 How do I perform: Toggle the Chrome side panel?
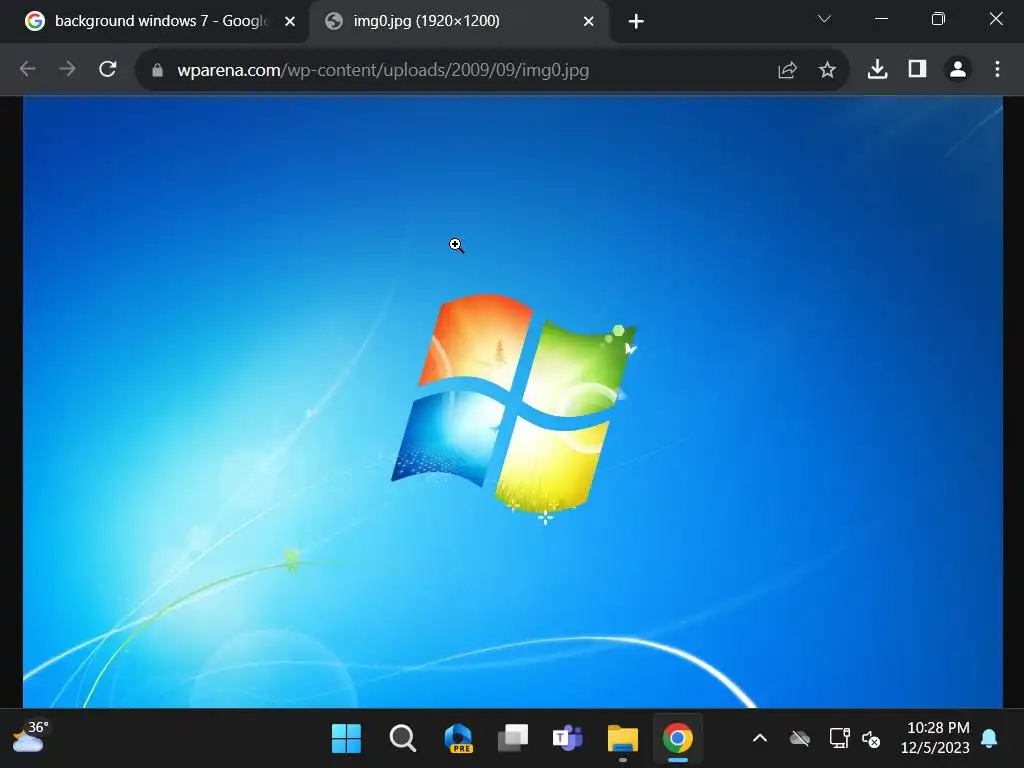tap(918, 69)
